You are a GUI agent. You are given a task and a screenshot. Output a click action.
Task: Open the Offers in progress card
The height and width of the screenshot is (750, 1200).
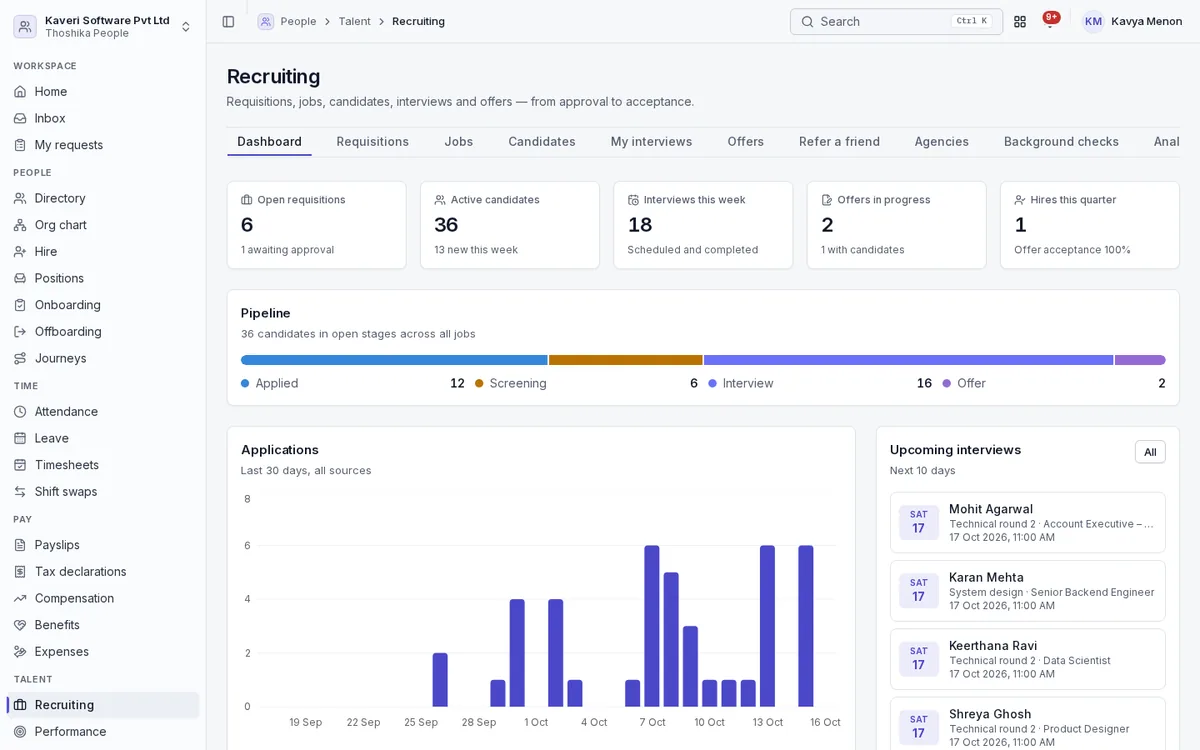point(897,225)
